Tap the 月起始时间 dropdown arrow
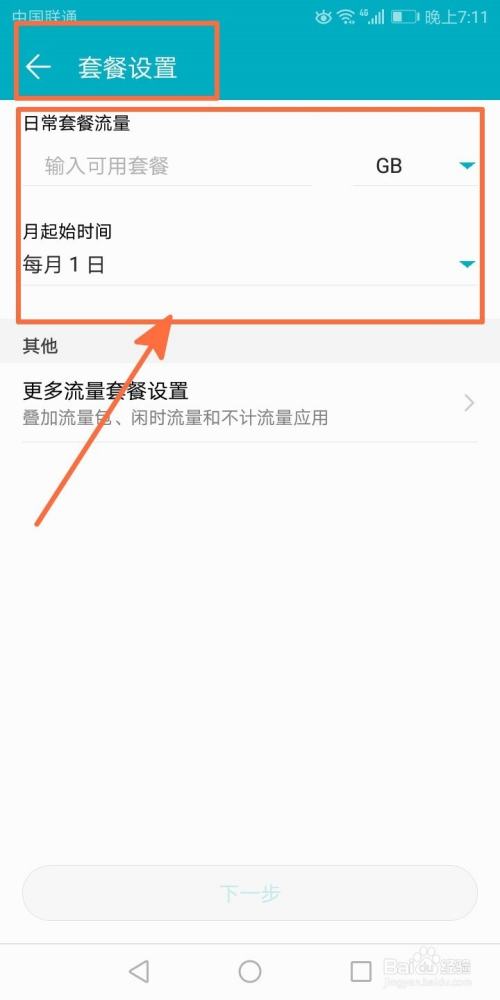 click(x=467, y=264)
